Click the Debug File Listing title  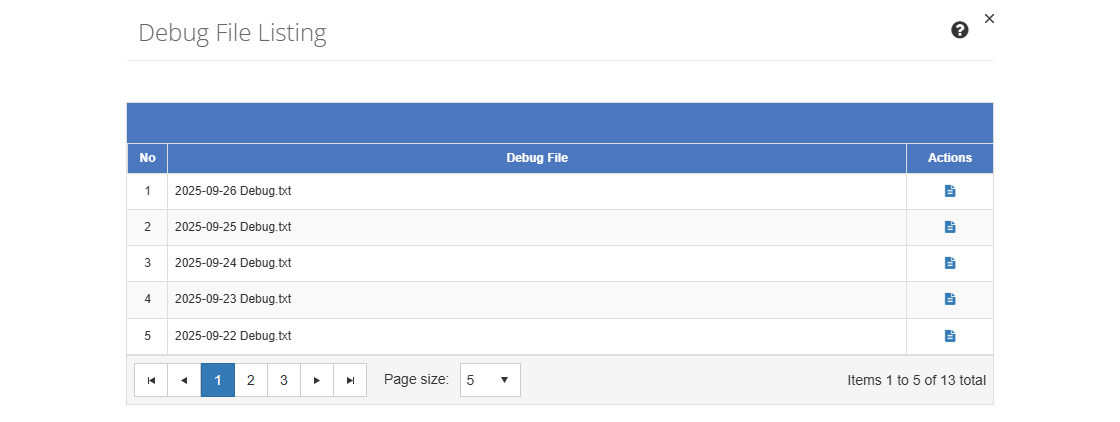click(x=232, y=34)
